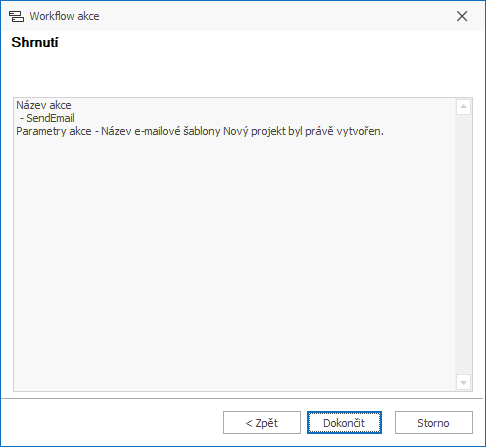The width and height of the screenshot is (486, 447).
Task: Cancel the wizard with Storno
Action: 434,423
